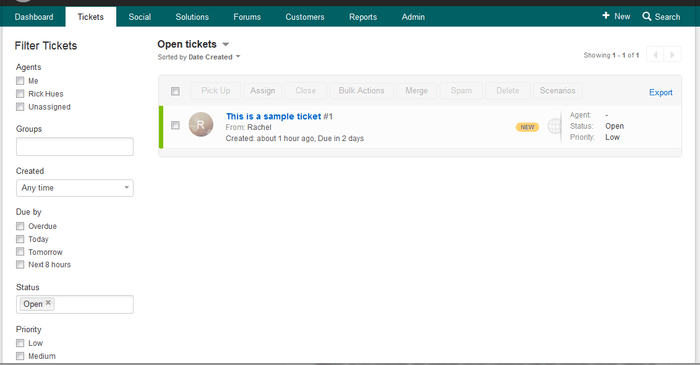The width and height of the screenshot is (700, 365).
Task: Click the Bulk Actions button
Action: [x=362, y=91]
